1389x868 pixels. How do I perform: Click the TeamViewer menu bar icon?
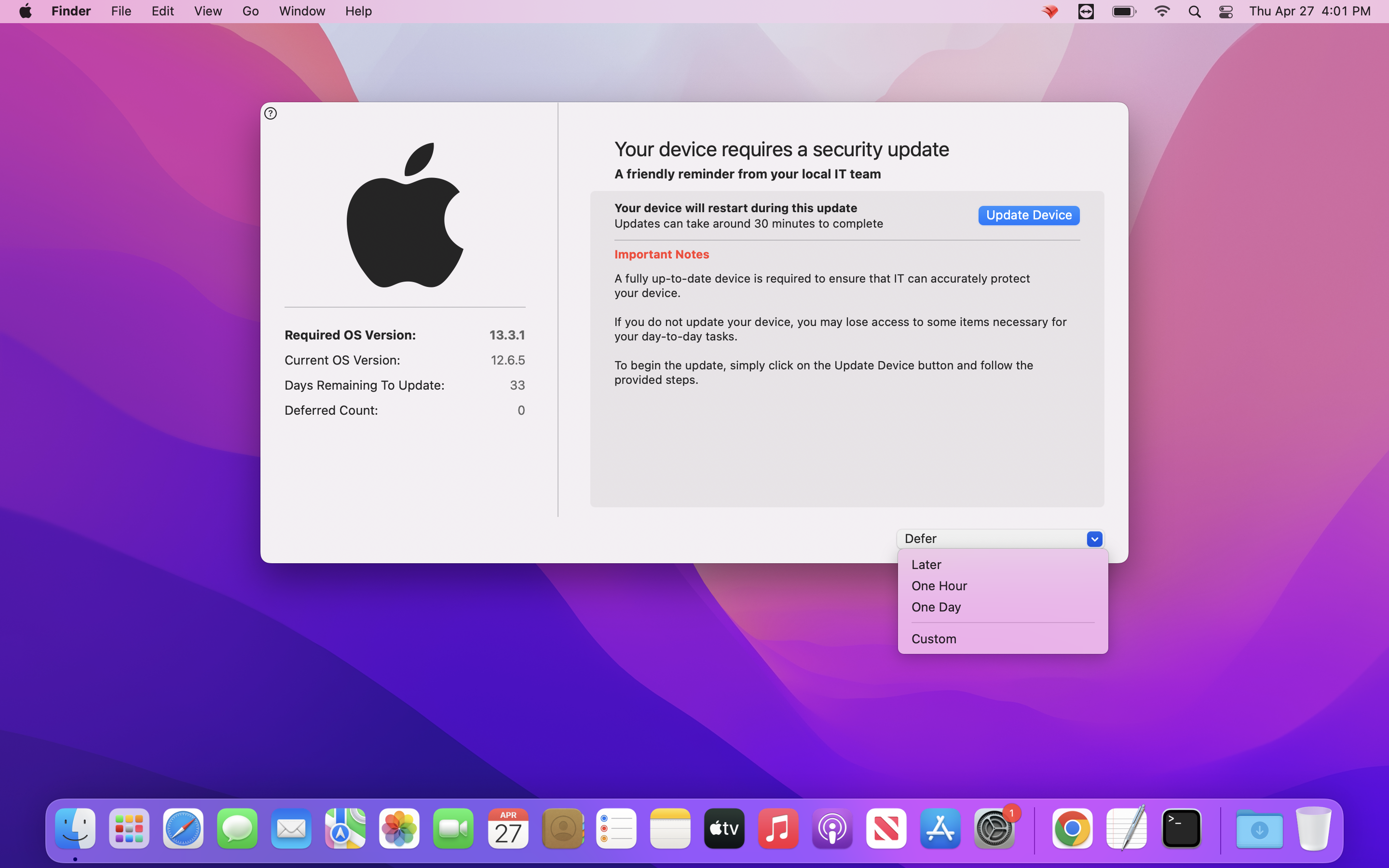pos(1086,12)
